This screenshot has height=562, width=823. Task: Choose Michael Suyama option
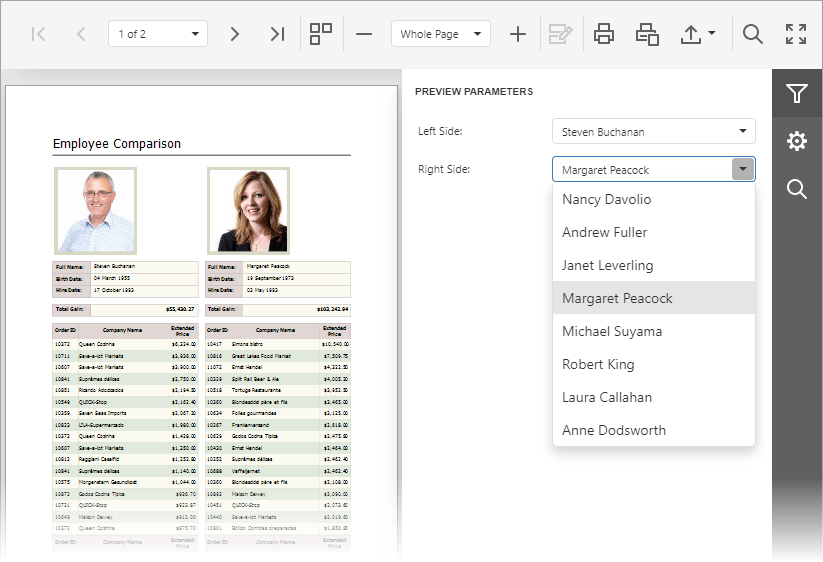(653, 331)
